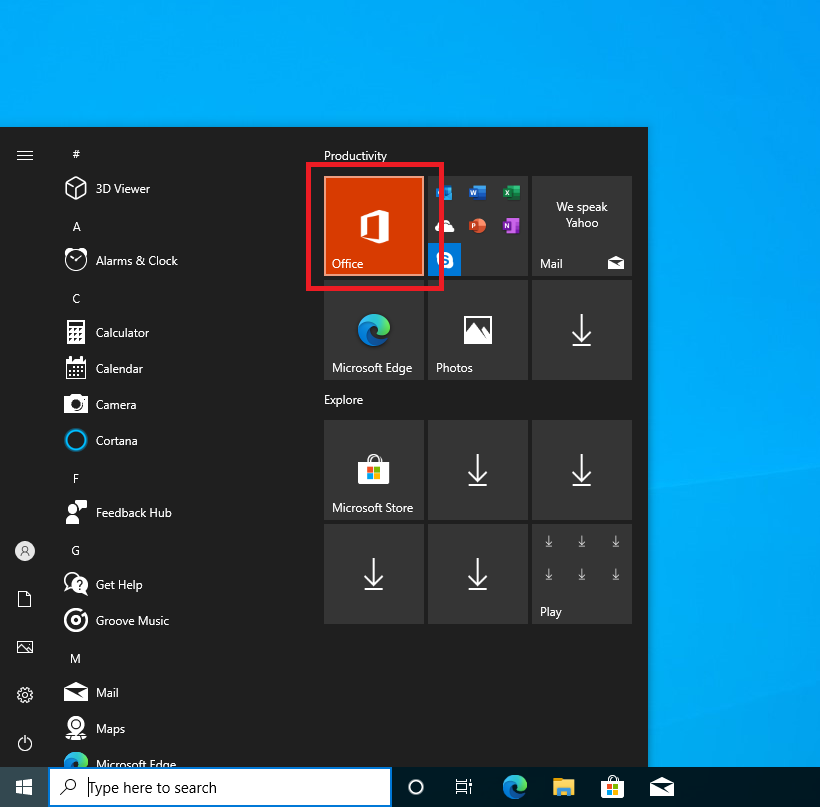This screenshot has height=807, width=820.
Task: Open the user account icon in sidebar
Action: (x=25, y=551)
